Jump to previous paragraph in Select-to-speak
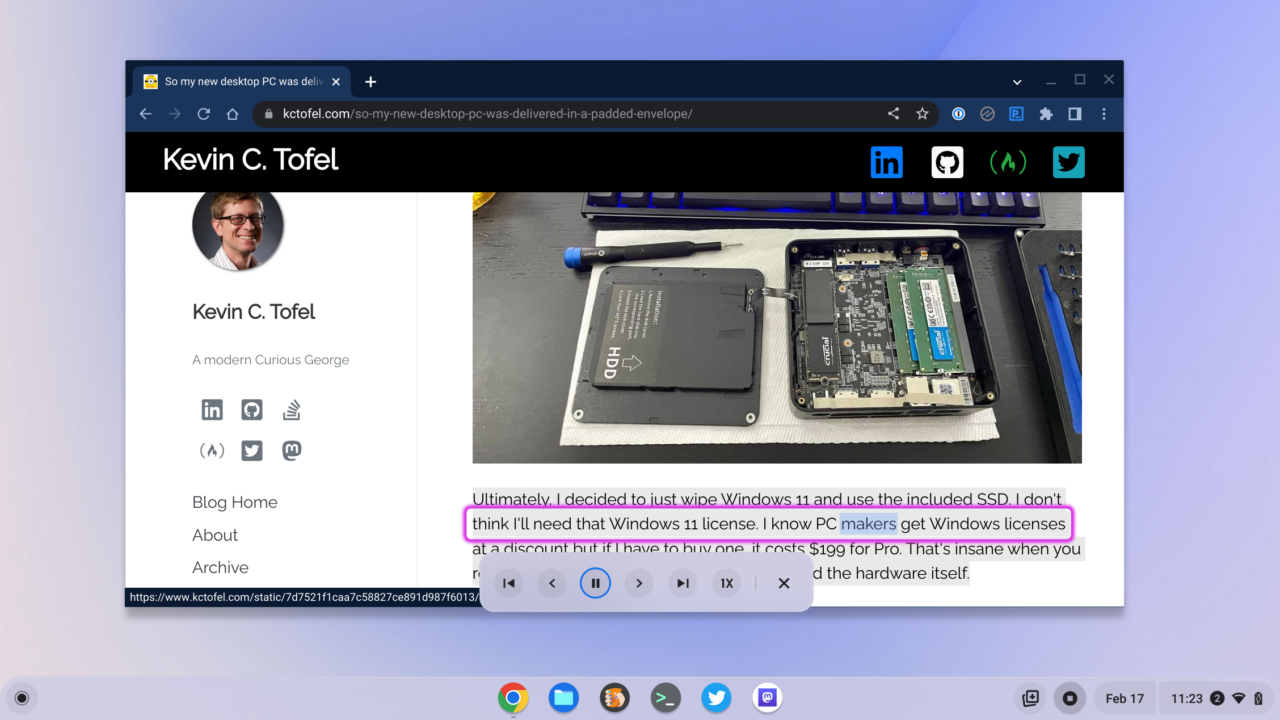The width and height of the screenshot is (1280, 720). coord(509,583)
